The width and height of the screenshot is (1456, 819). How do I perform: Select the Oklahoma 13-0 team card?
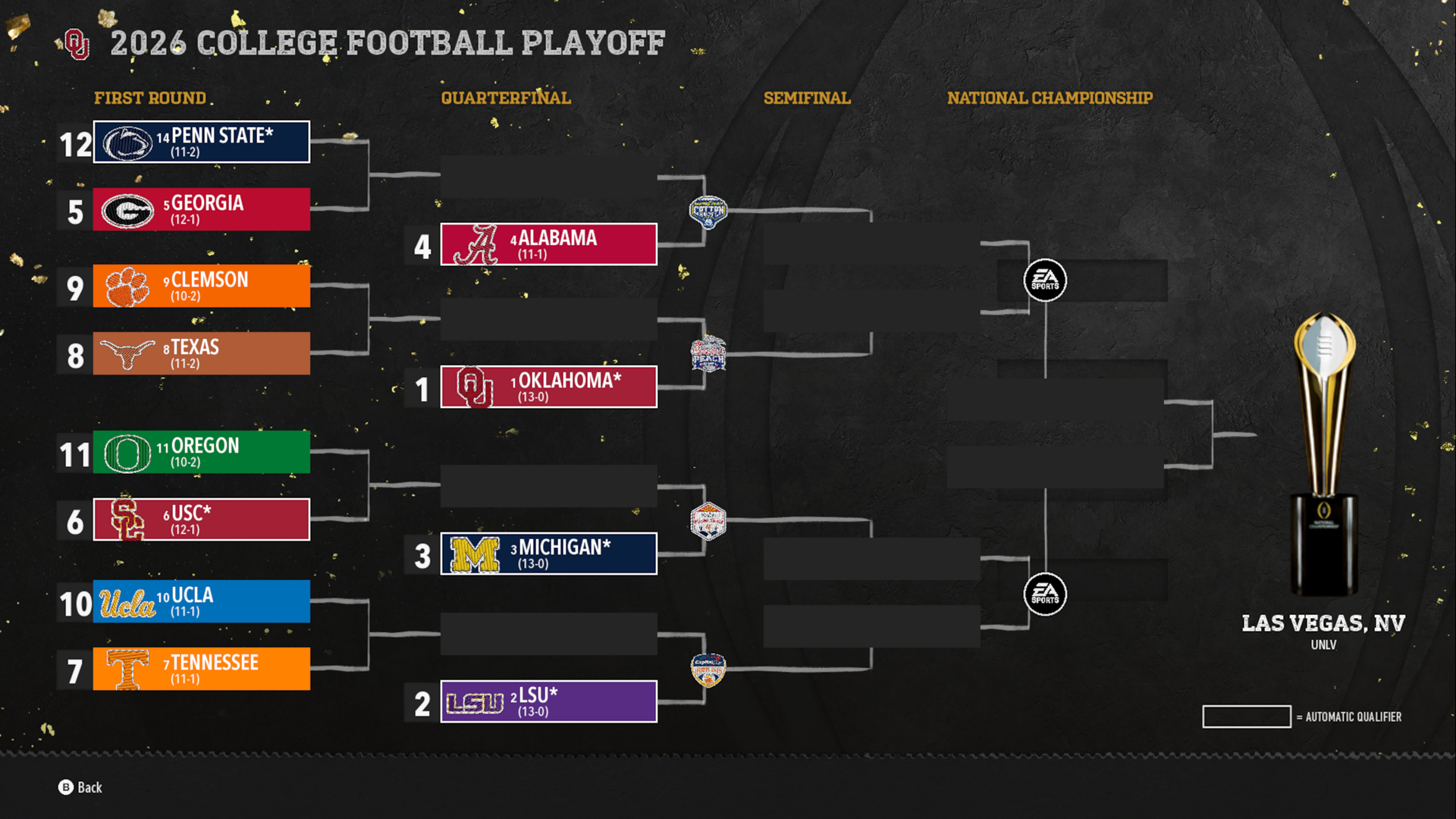point(548,387)
